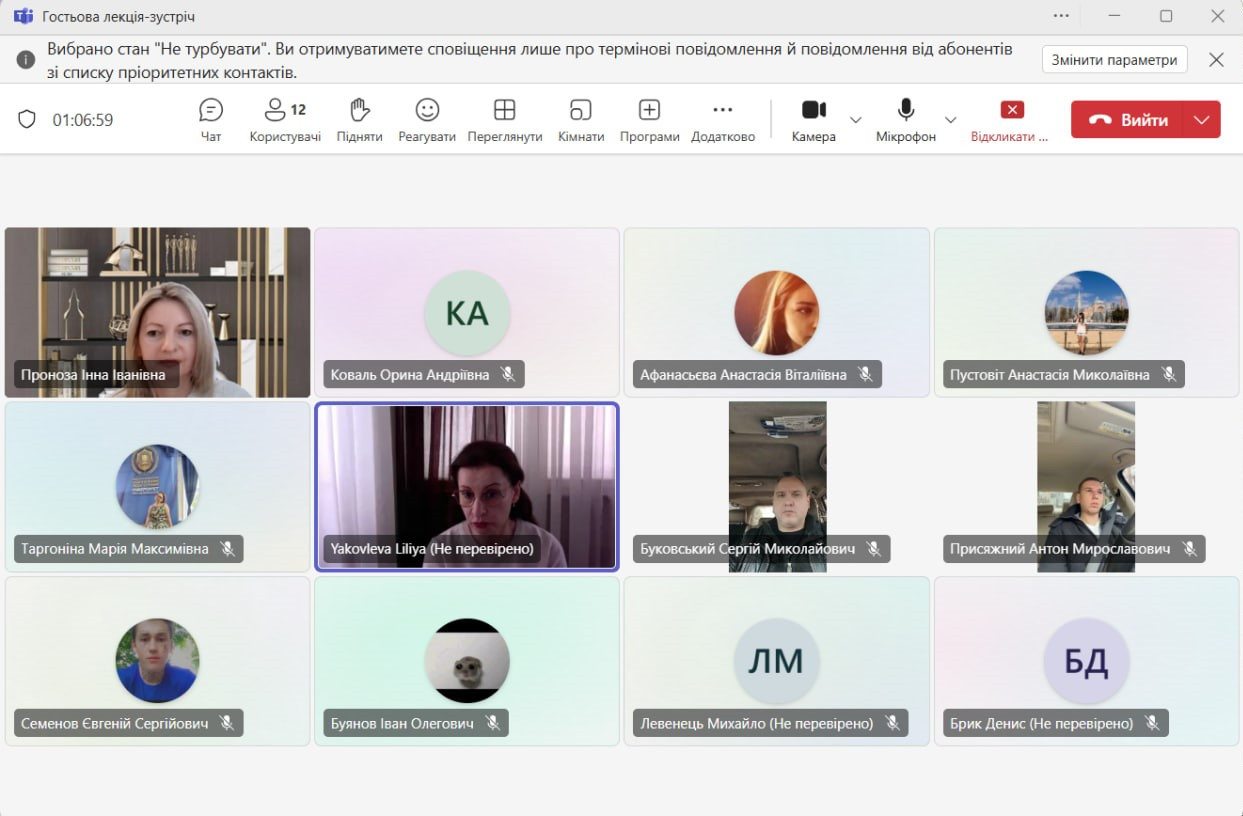Image resolution: width=1243 pixels, height=816 pixels.
Task: Raise hand with Підняти icon
Action: pos(359,119)
